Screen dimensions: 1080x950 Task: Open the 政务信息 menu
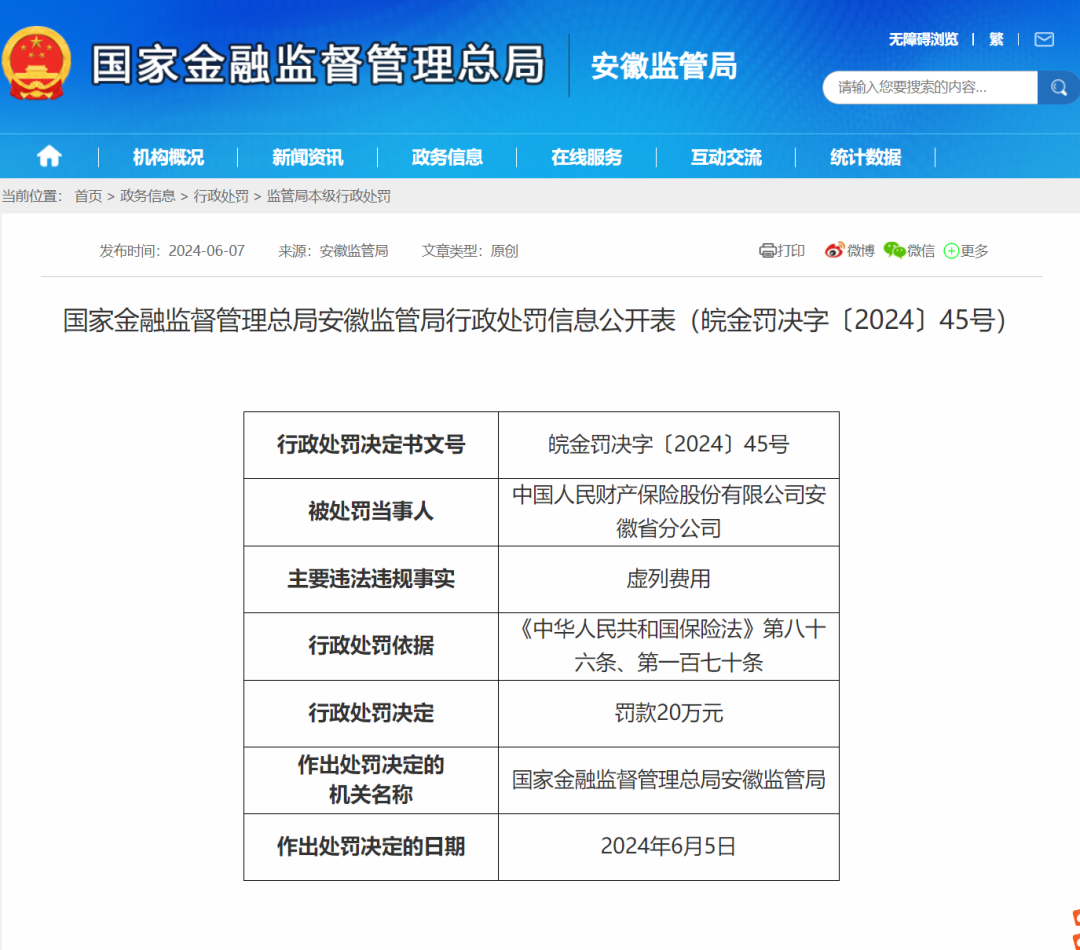click(x=447, y=158)
